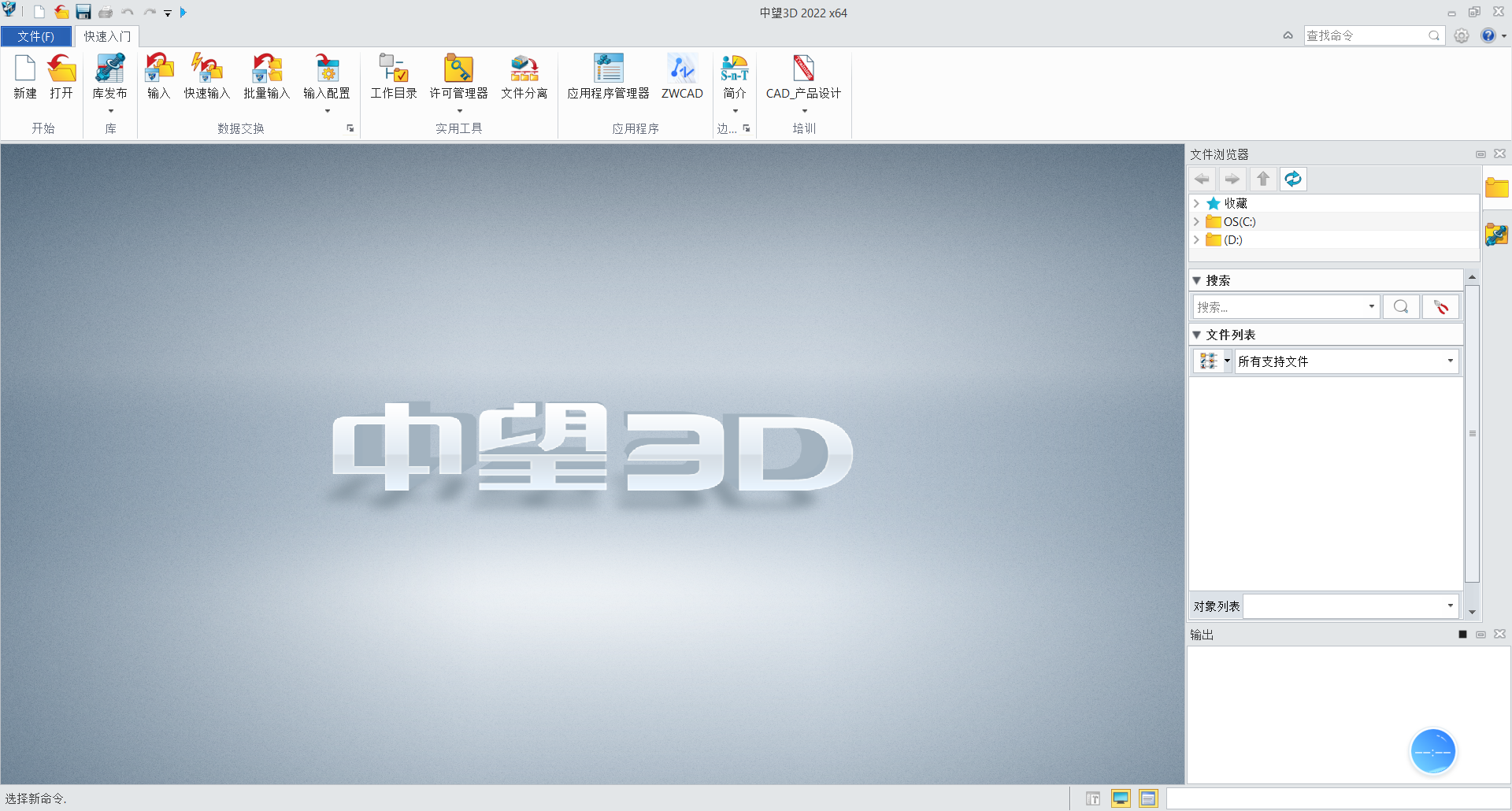The image size is (1512, 811).
Task: Click the monitor icon in the status bar
Action: coord(1121,798)
